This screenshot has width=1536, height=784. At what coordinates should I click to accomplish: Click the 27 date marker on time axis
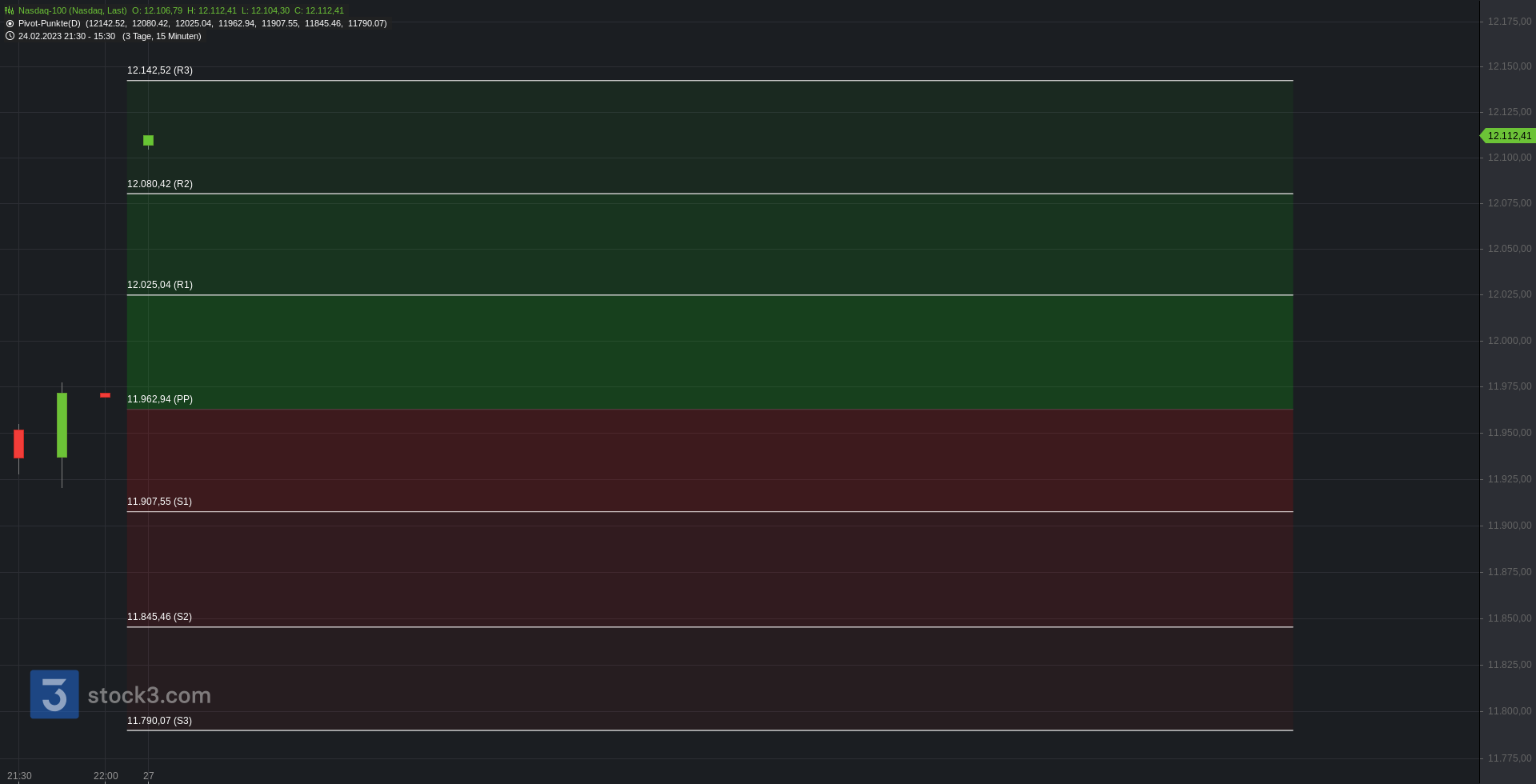(x=148, y=776)
